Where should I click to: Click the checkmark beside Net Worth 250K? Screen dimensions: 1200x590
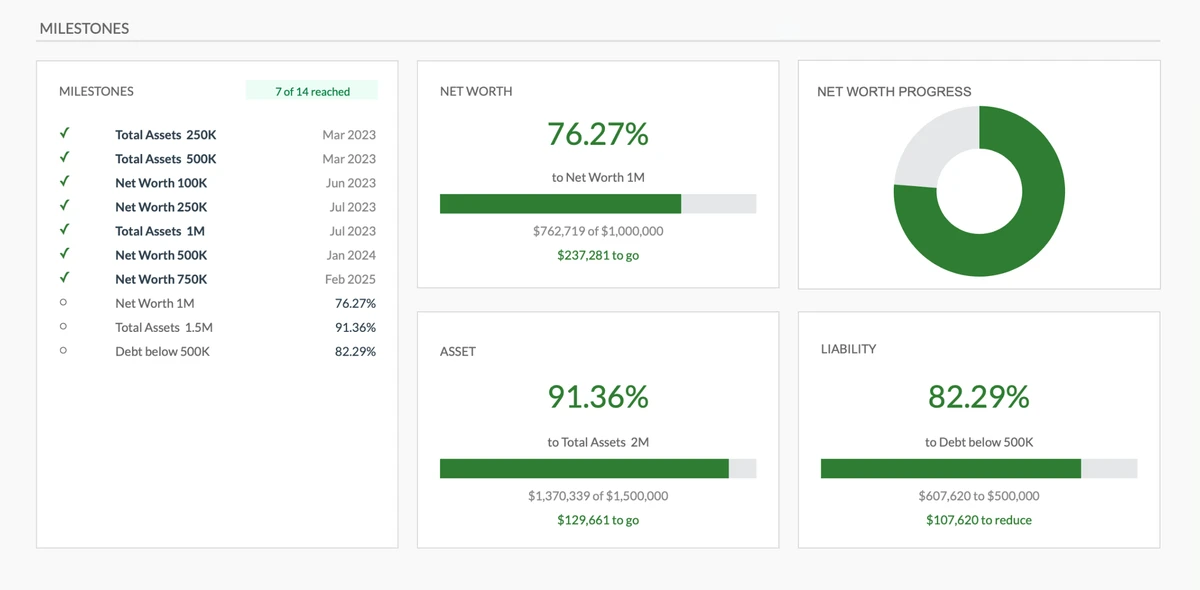[65, 205]
